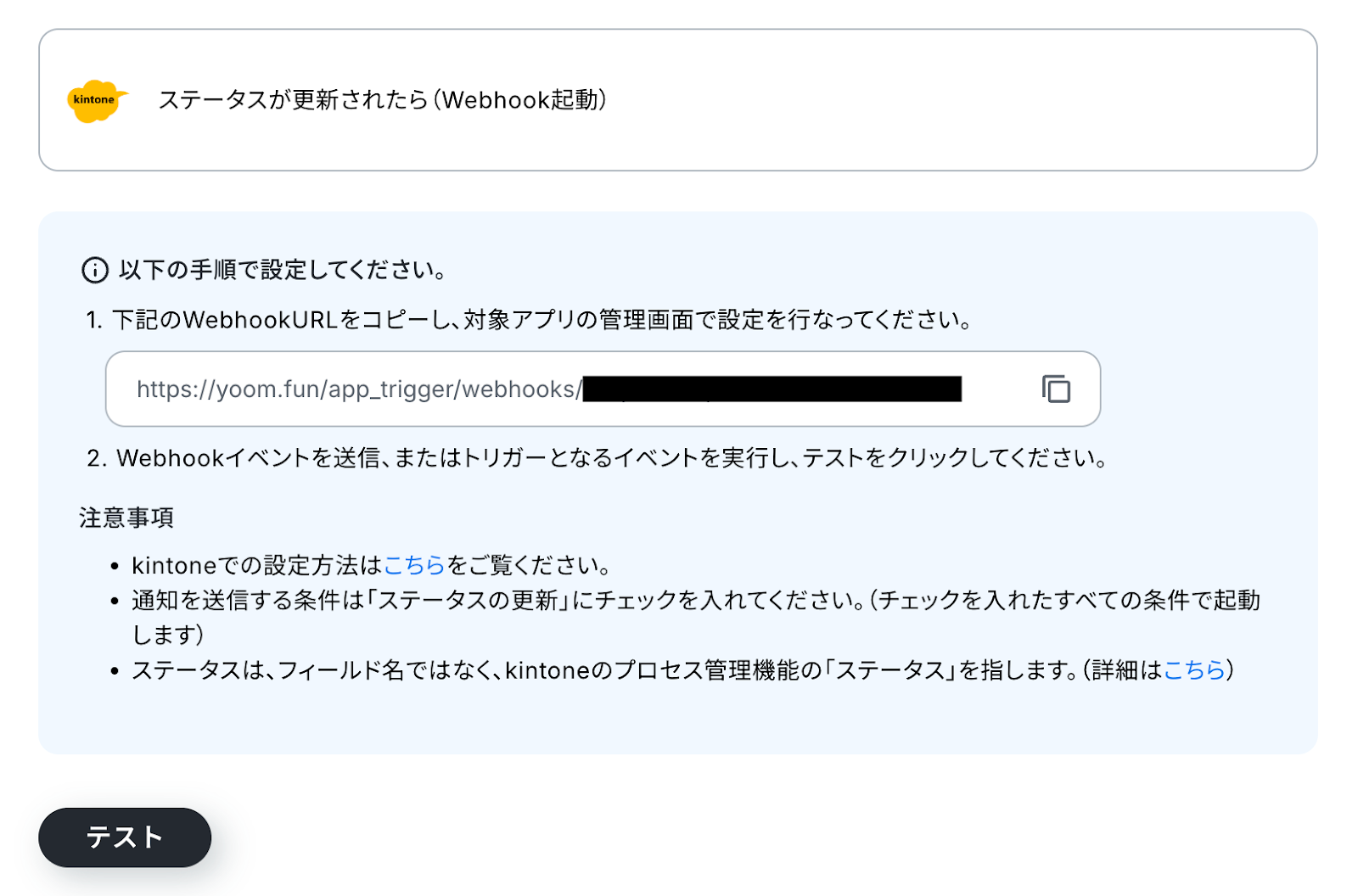Click the 以下の手順で設定してください heading text

pos(282,270)
